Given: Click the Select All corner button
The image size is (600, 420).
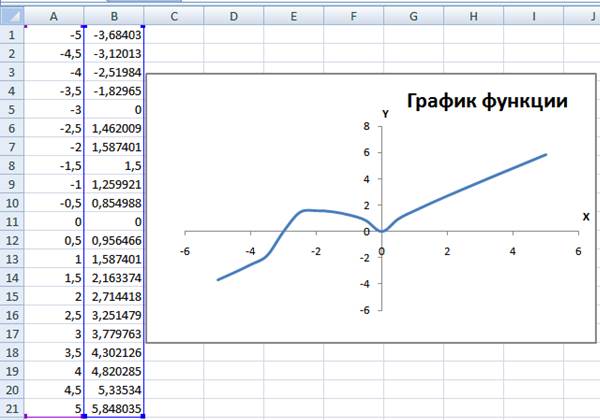Looking at the screenshot, I should [12, 16].
